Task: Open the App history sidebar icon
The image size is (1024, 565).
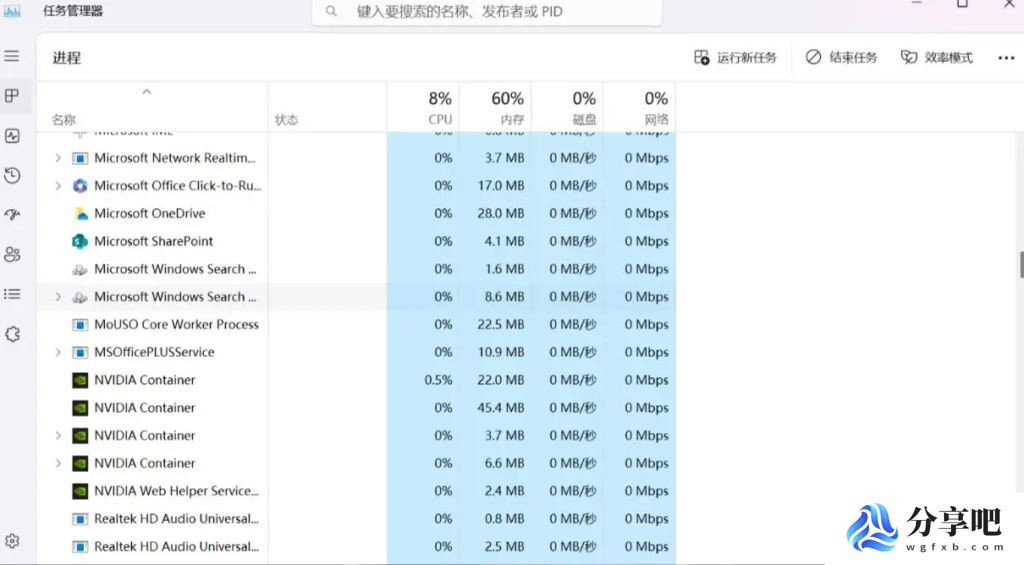Action: (12, 175)
